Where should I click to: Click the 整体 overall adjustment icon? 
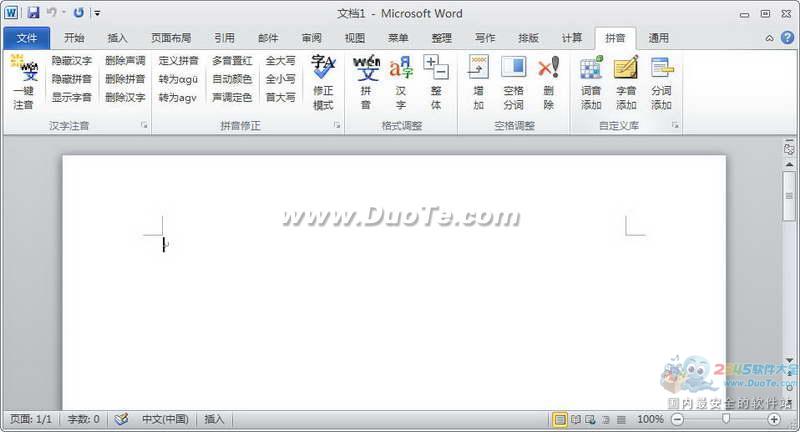(436, 80)
